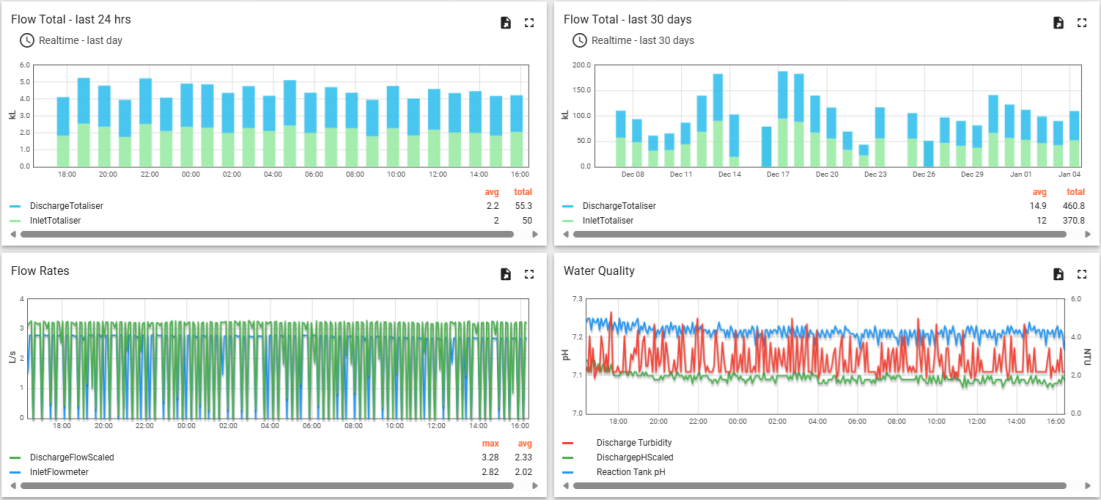Click the 2.82 max value for InletFlowmeter
Image resolution: width=1101 pixels, height=500 pixels.
tap(490, 472)
